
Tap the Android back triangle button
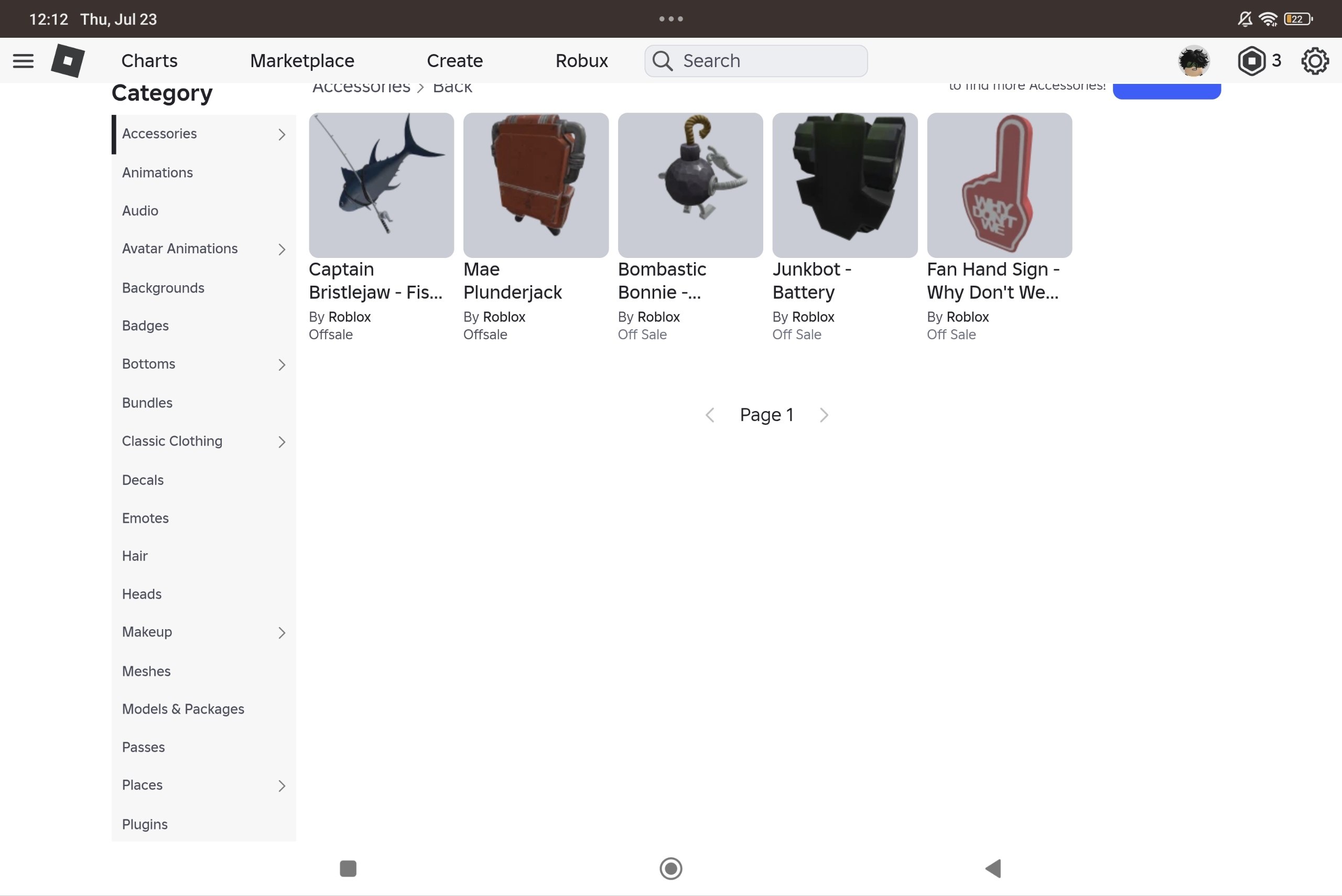(993, 868)
